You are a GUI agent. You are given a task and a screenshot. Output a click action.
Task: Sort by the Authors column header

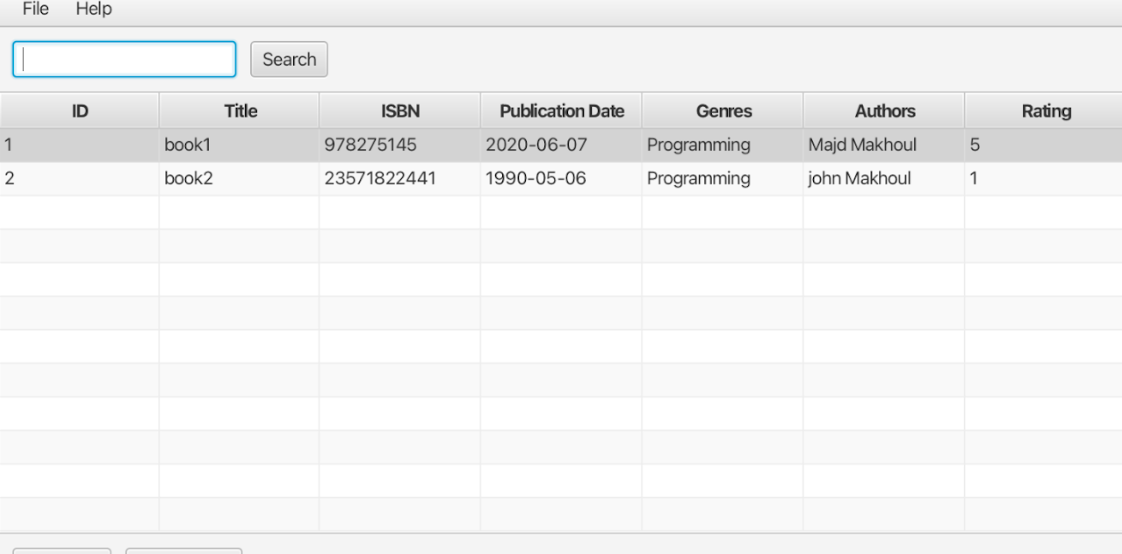point(883,112)
